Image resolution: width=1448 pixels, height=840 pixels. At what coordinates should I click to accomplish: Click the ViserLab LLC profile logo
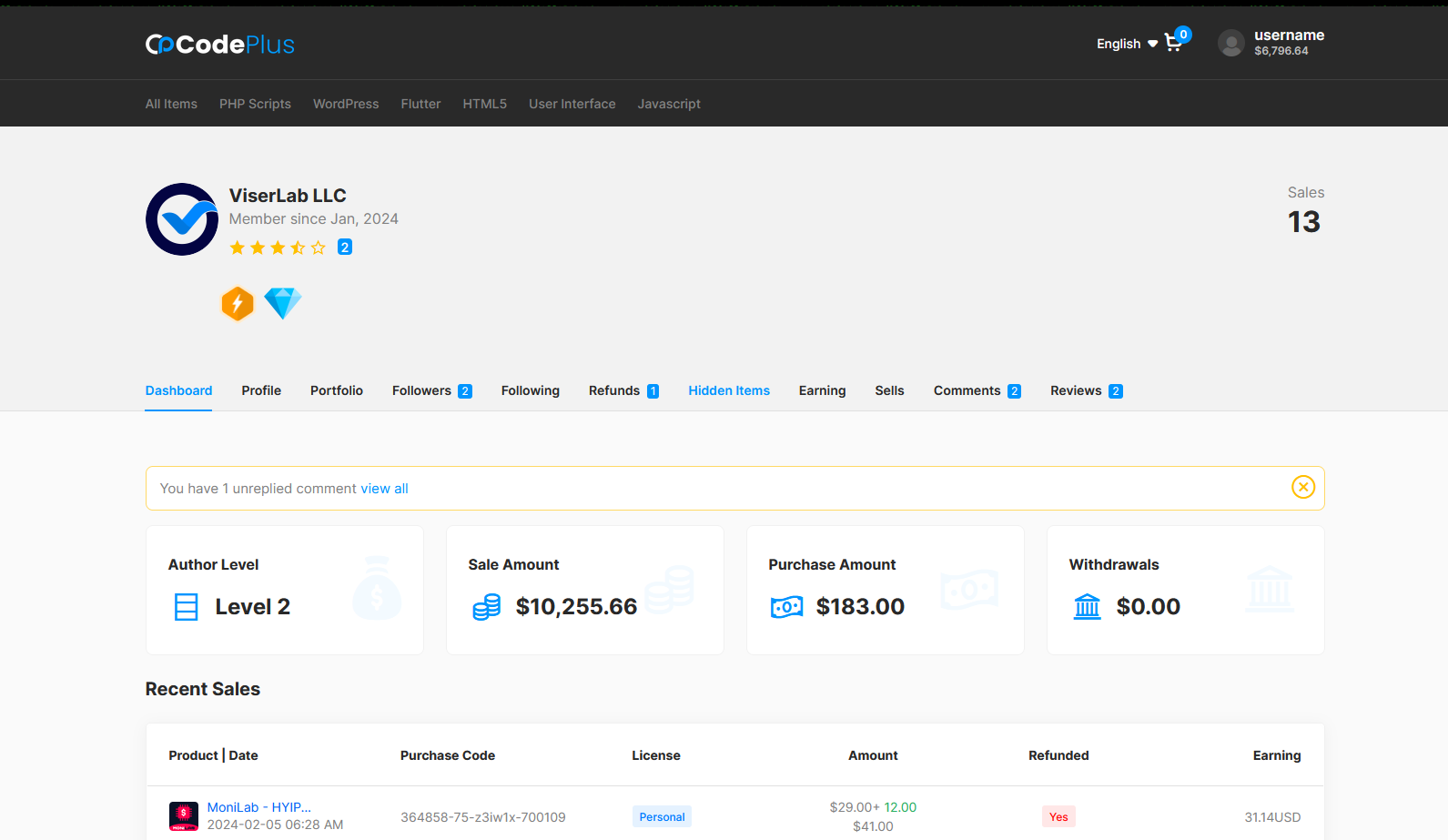[182, 219]
